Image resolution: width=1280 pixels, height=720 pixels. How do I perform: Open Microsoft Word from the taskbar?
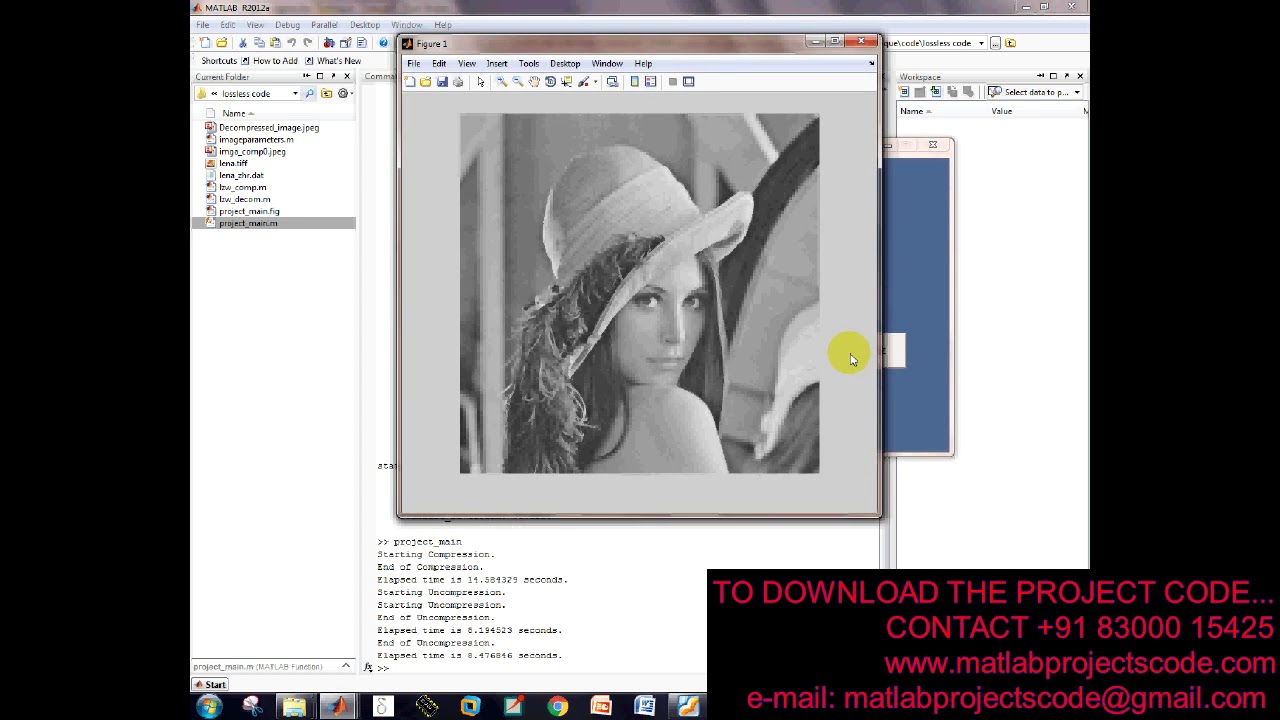click(x=645, y=707)
